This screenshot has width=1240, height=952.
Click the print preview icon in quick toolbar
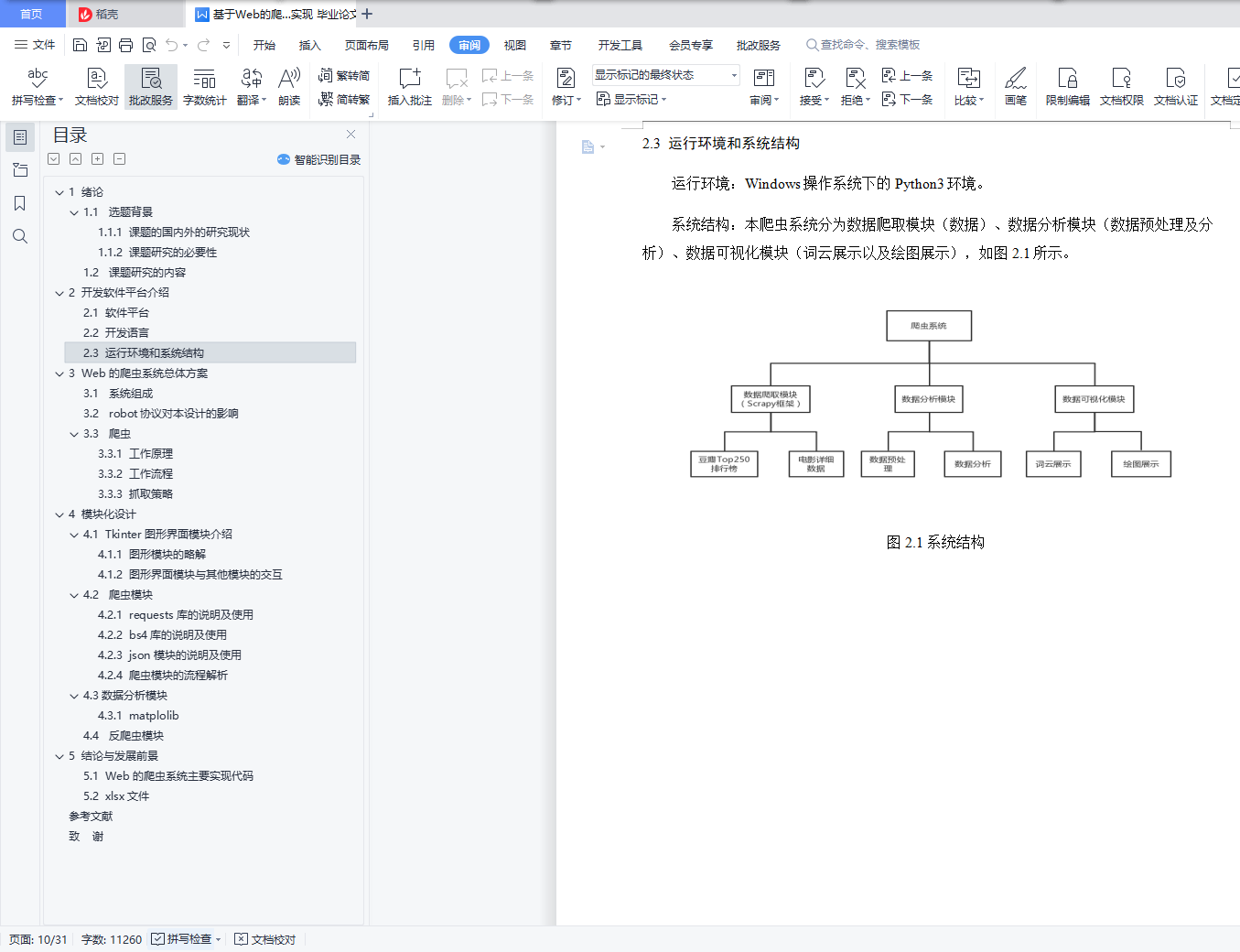[x=149, y=45]
